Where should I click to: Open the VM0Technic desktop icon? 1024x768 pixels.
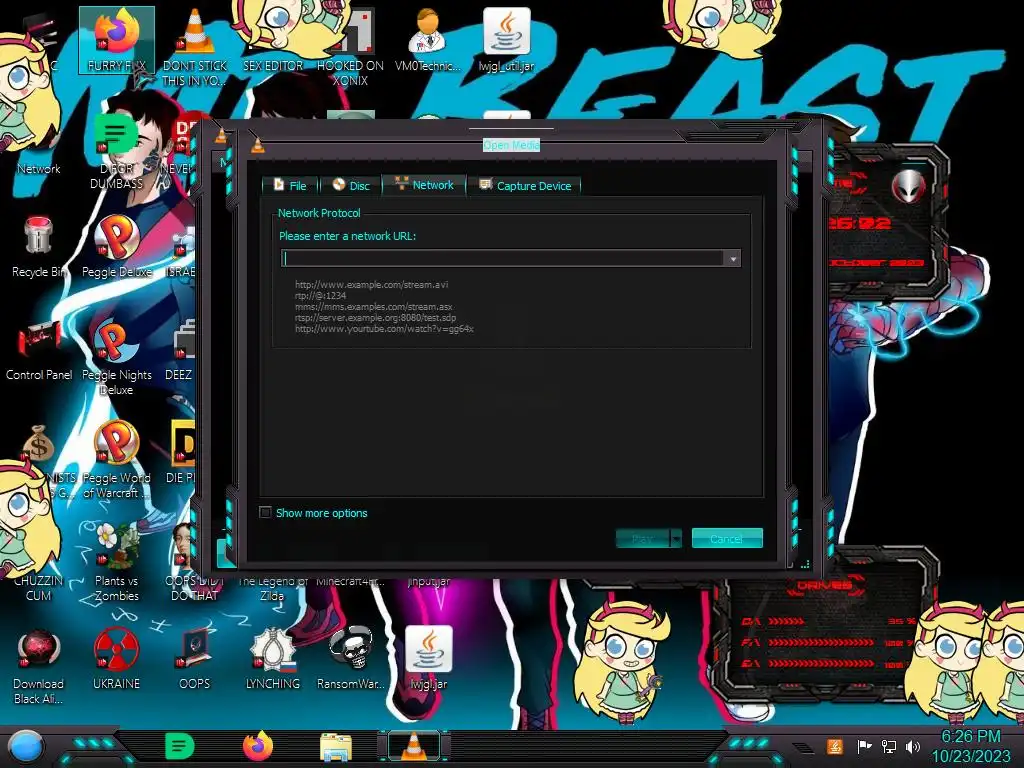pos(428,40)
